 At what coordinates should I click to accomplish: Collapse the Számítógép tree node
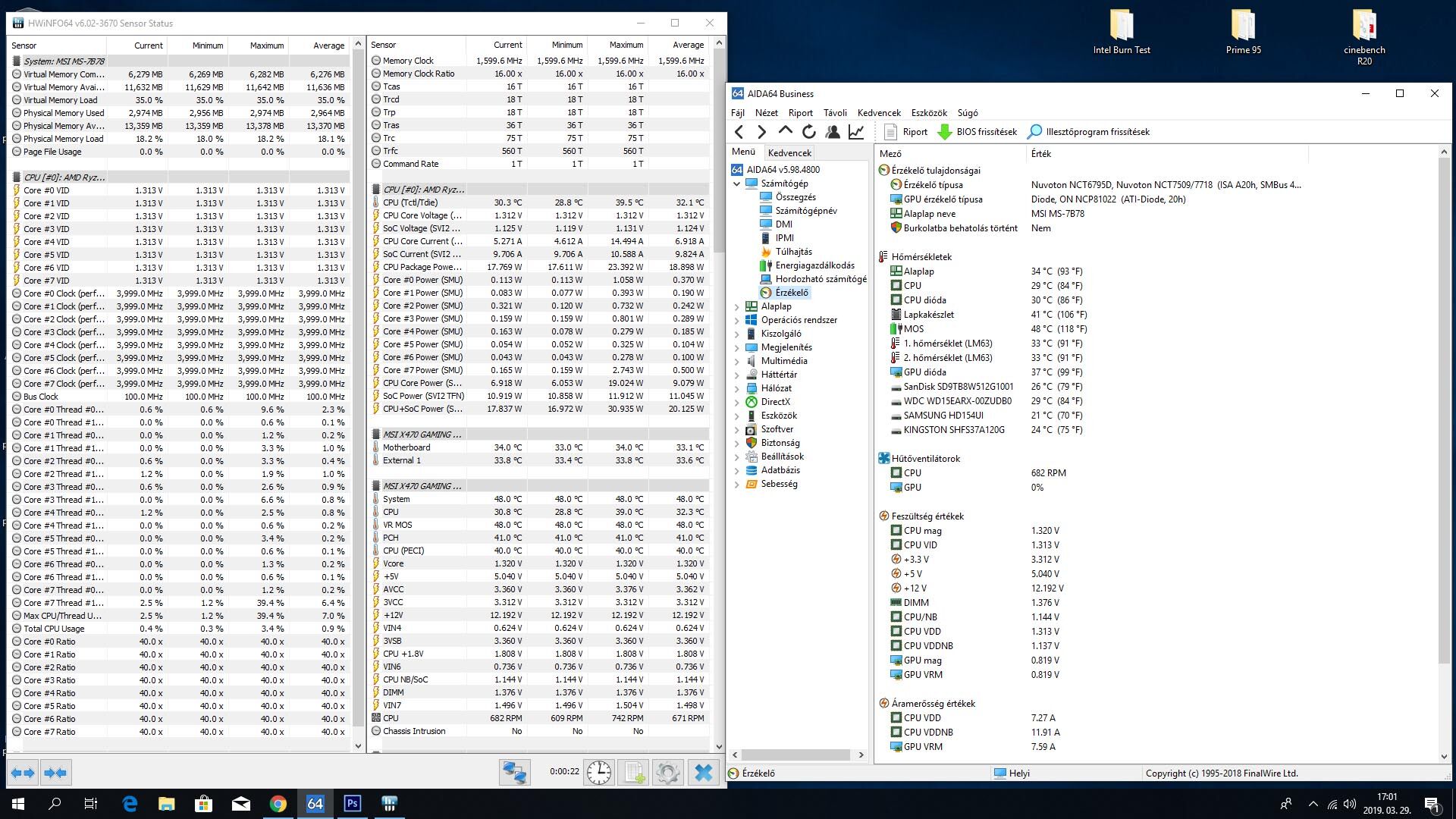(x=736, y=184)
